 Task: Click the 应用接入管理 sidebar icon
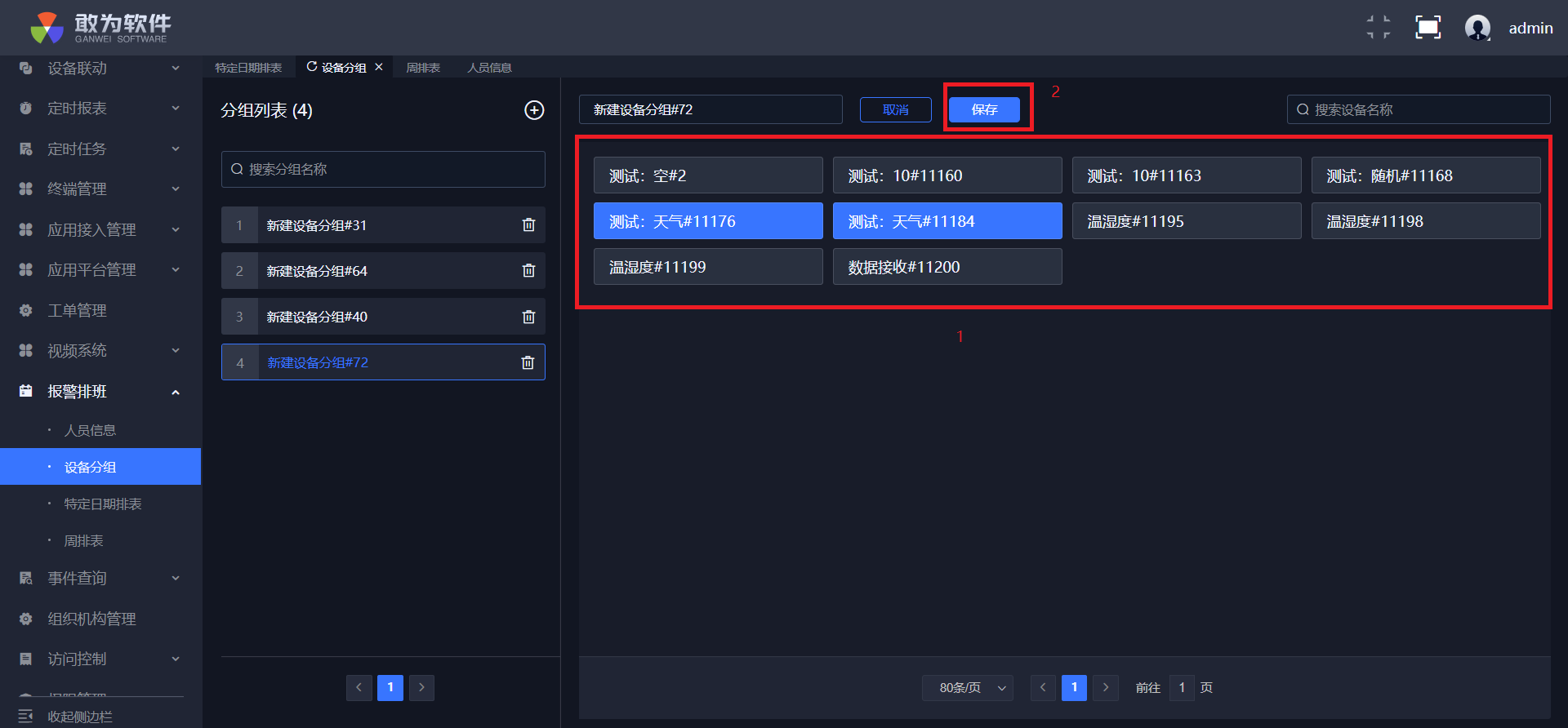click(x=26, y=230)
